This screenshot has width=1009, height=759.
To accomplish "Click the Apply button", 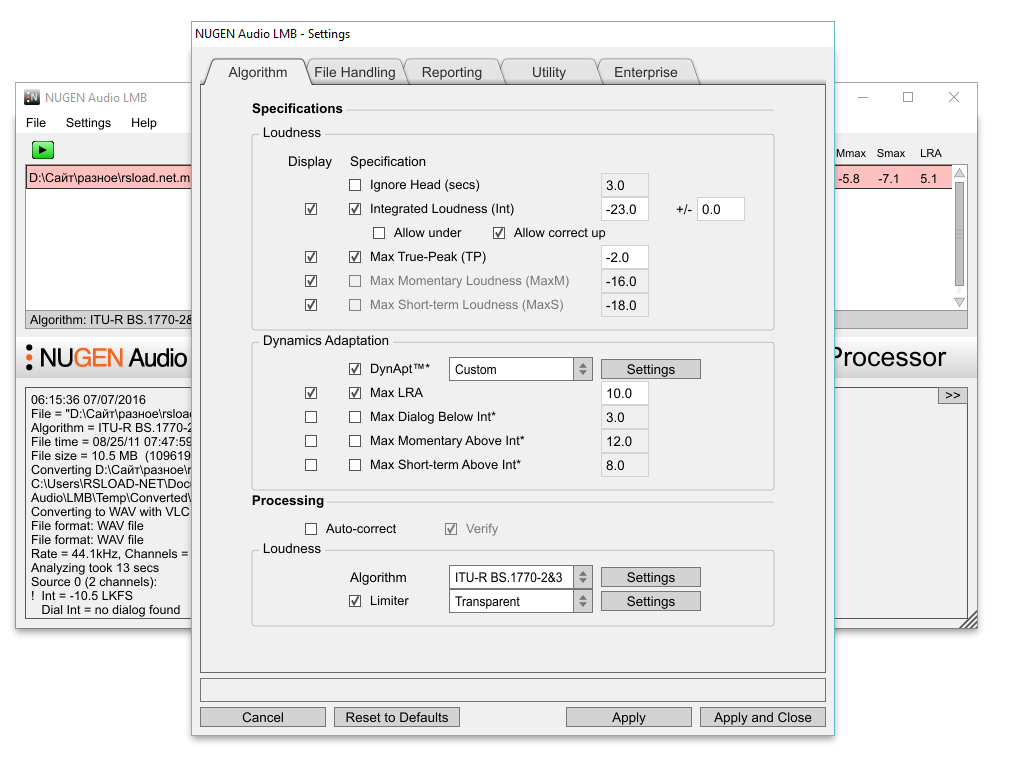I will click(629, 717).
